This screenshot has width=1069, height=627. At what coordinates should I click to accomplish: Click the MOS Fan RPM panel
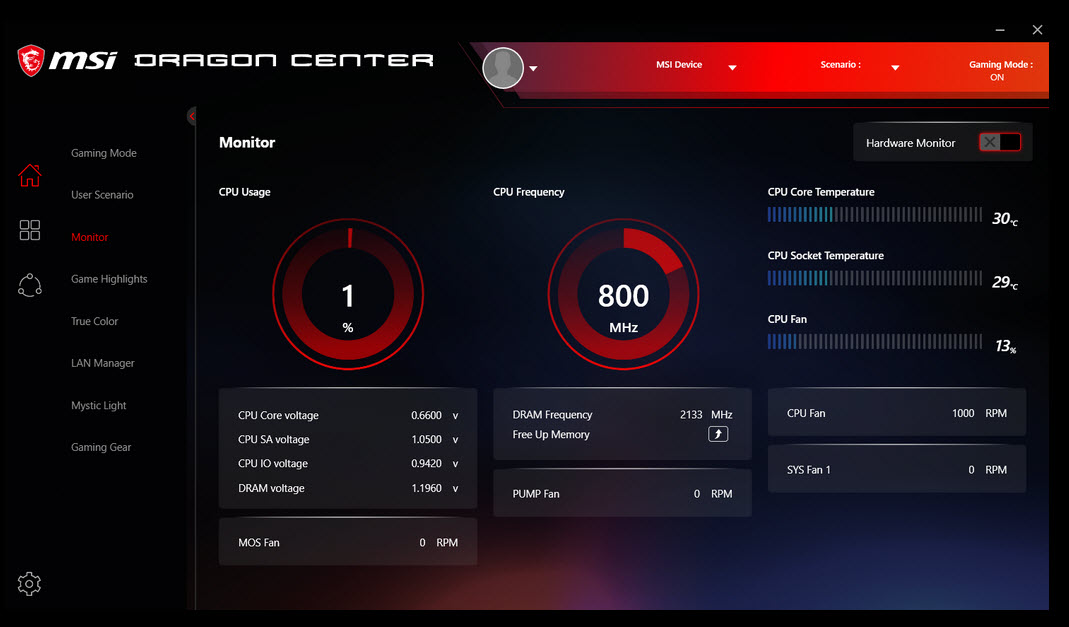pyautogui.click(x=348, y=542)
